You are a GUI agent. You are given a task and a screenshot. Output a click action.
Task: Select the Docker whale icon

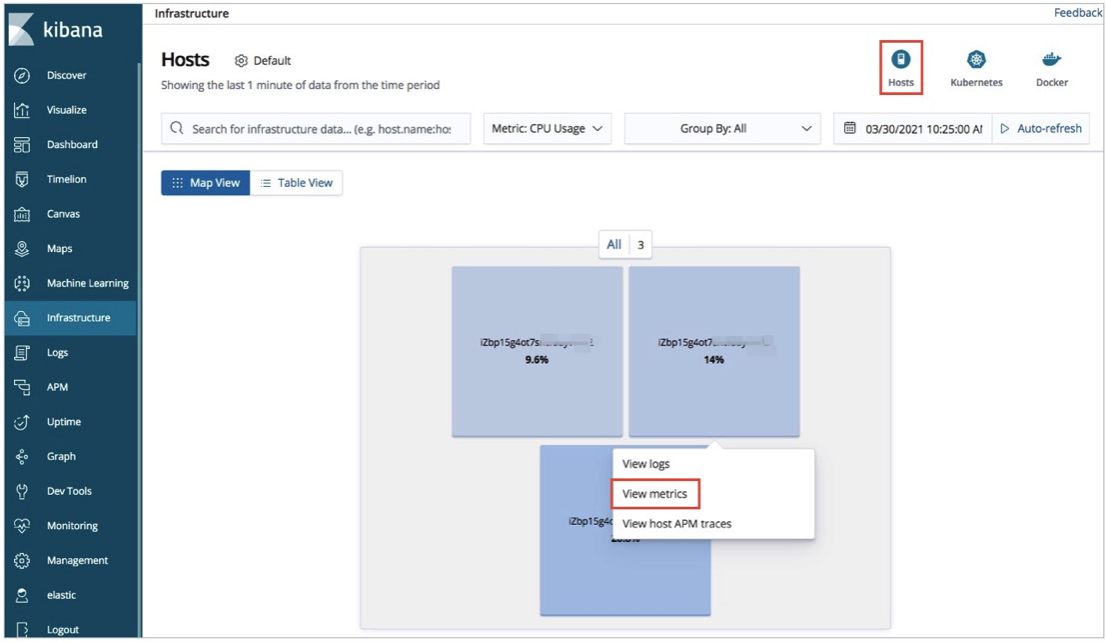(x=1052, y=59)
